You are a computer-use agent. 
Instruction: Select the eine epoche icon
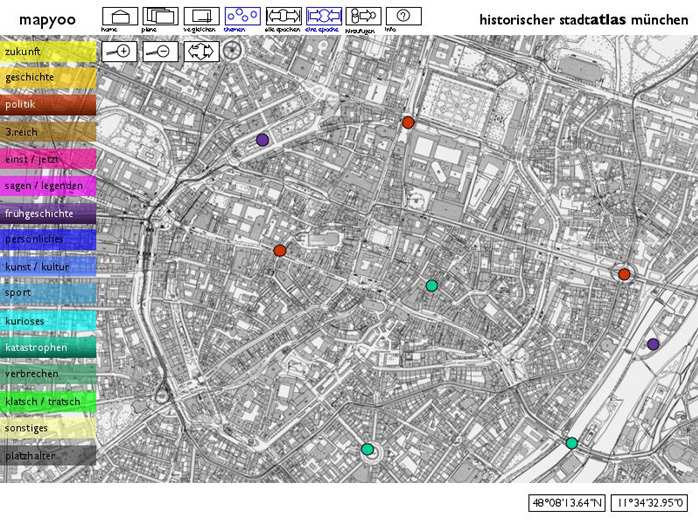[x=323, y=16]
